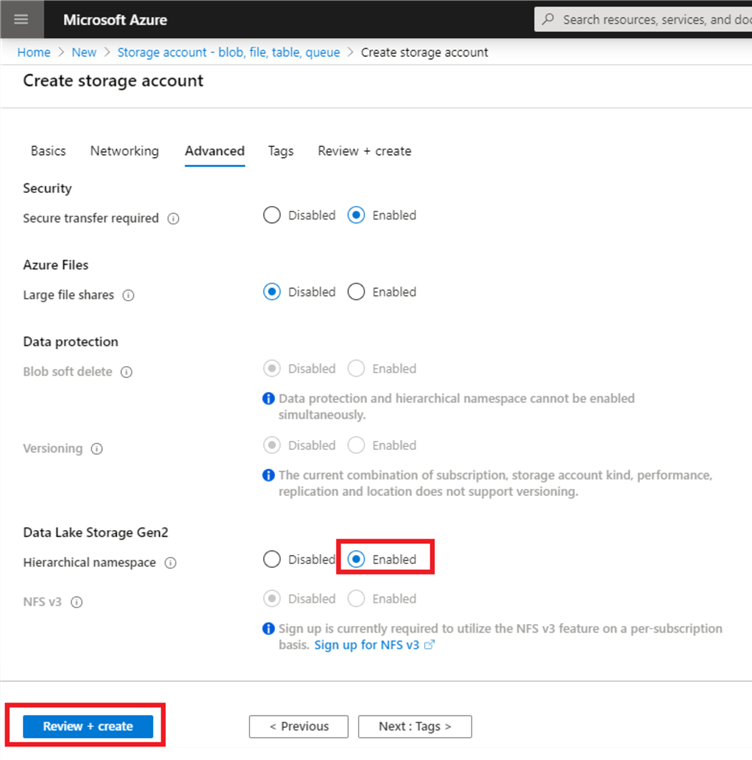Go back with the Previous button
752x760 pixels.
[x=299, y=726]
